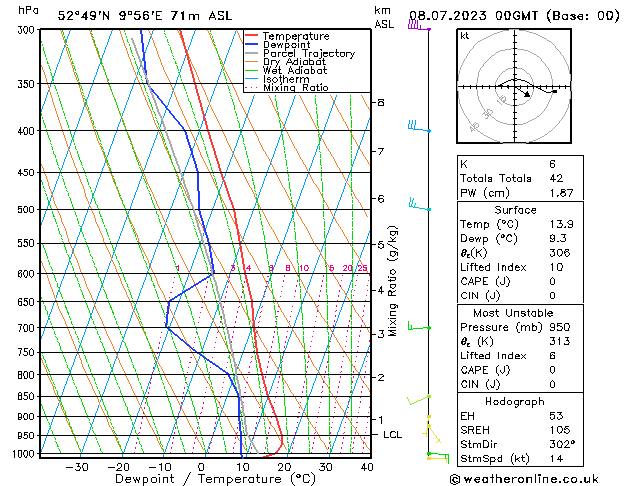Click the surface wind barb at 1000 hPa
Image resolution: width=629 pixels, height=486 pixels.
click(x=436, y=456)
